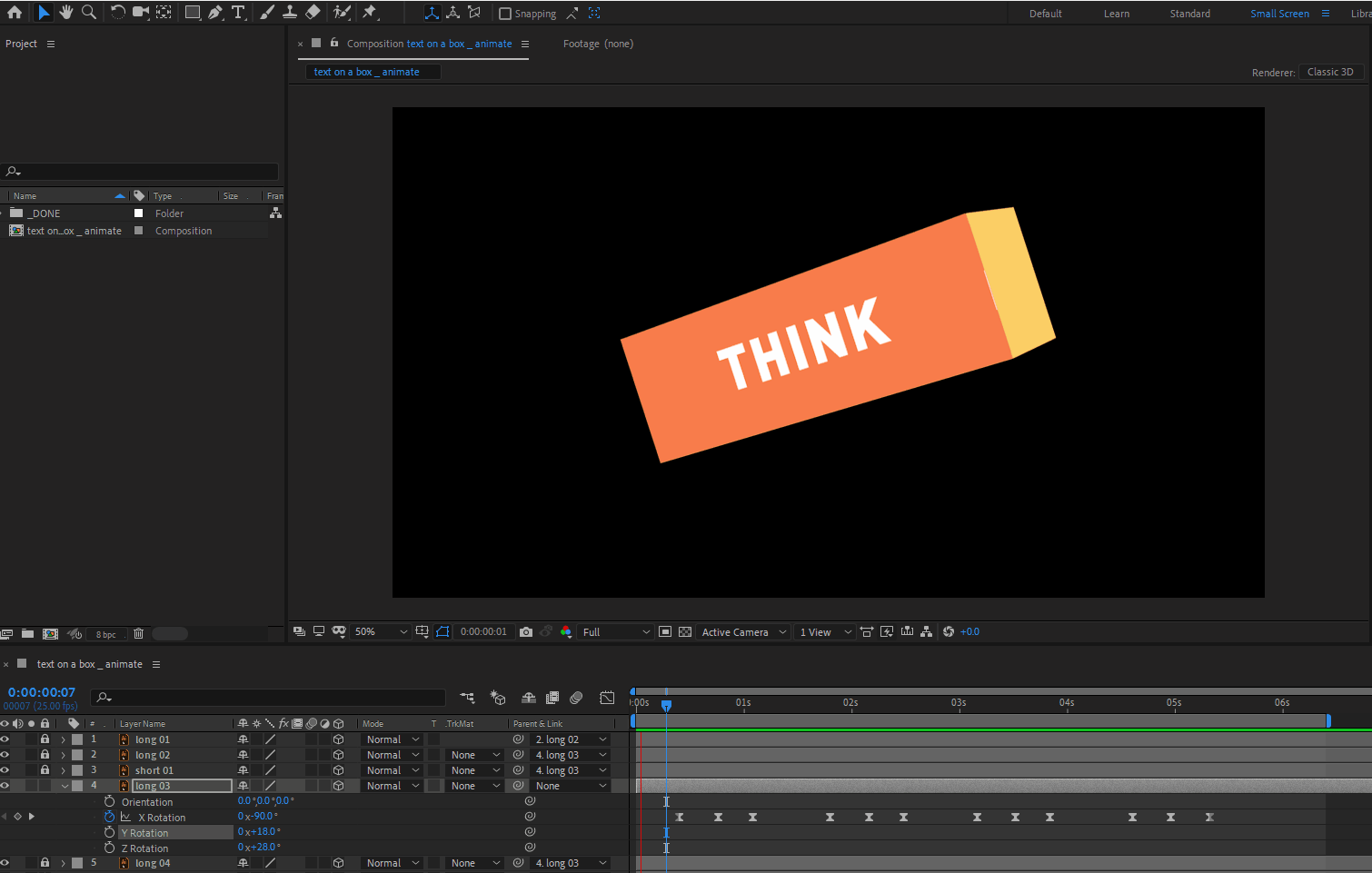Collapse the long 03 layer properties

tap(65, 786)
